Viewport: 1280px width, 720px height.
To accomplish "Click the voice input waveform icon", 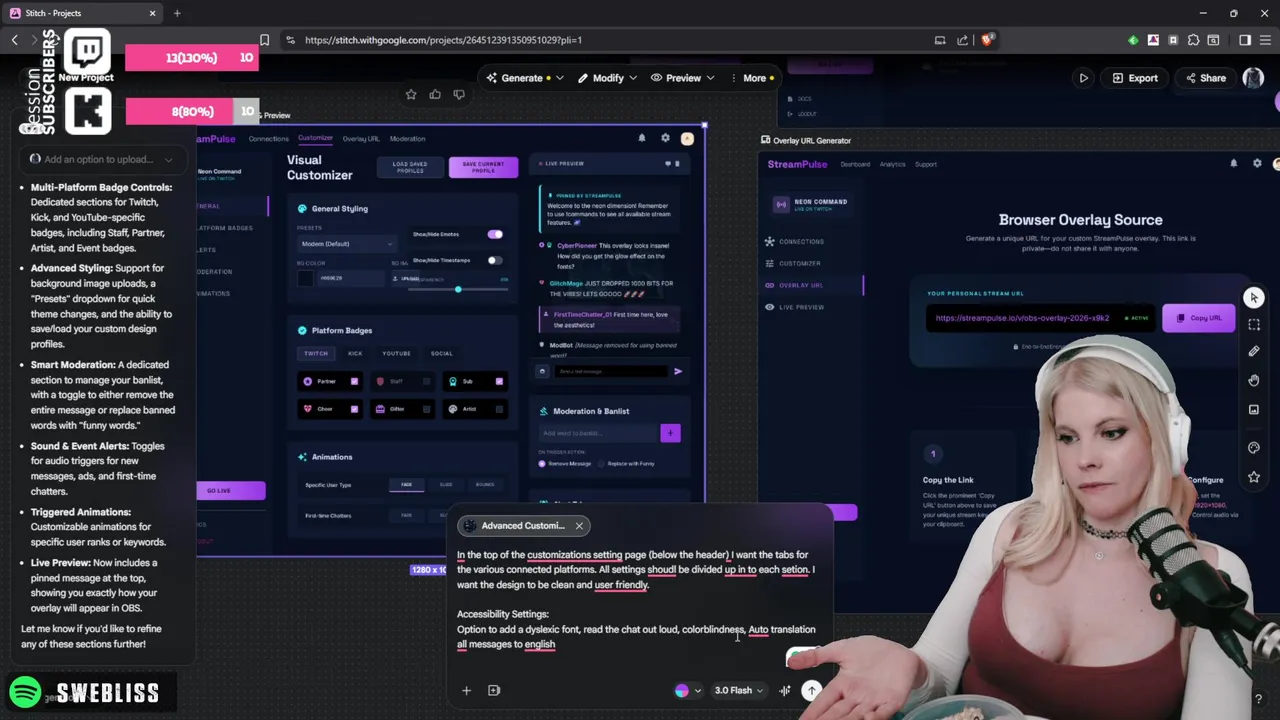I will tap(785, 690).
